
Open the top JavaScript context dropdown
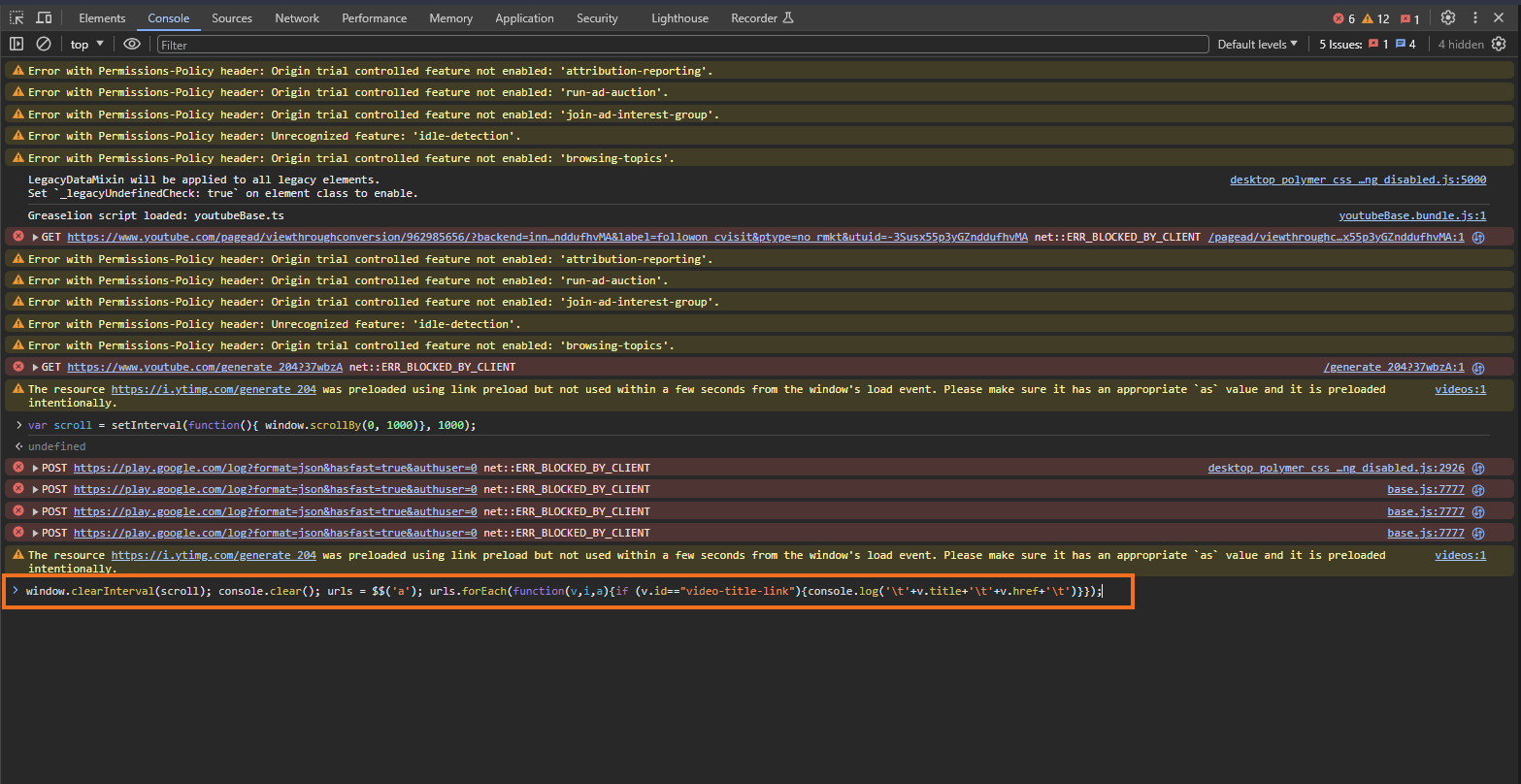point(87,44)
